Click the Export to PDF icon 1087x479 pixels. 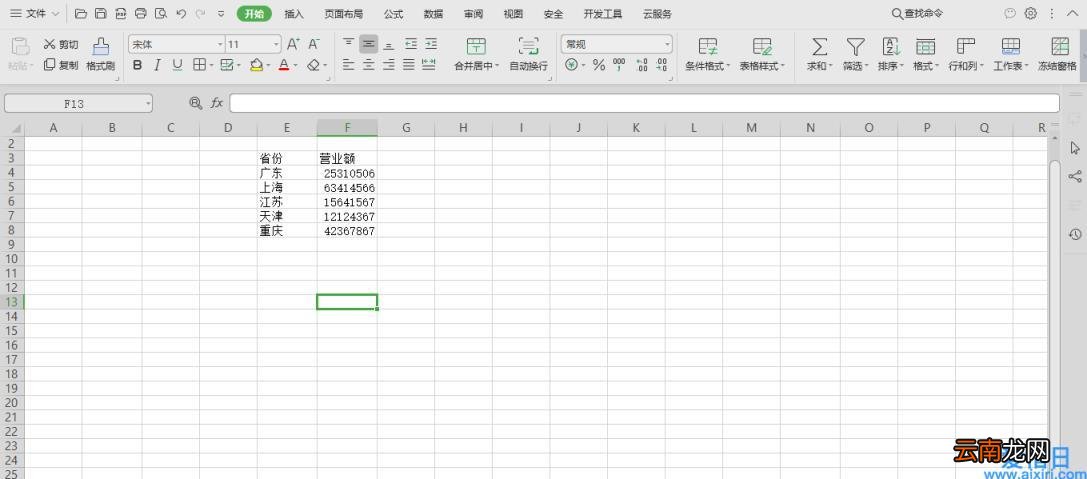(x=121, y=13)
